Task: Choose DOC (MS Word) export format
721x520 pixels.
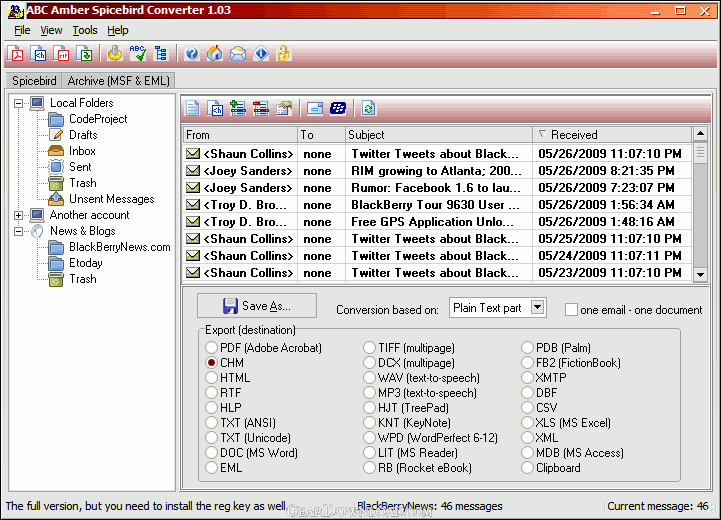Action: (x=252, y=453)
